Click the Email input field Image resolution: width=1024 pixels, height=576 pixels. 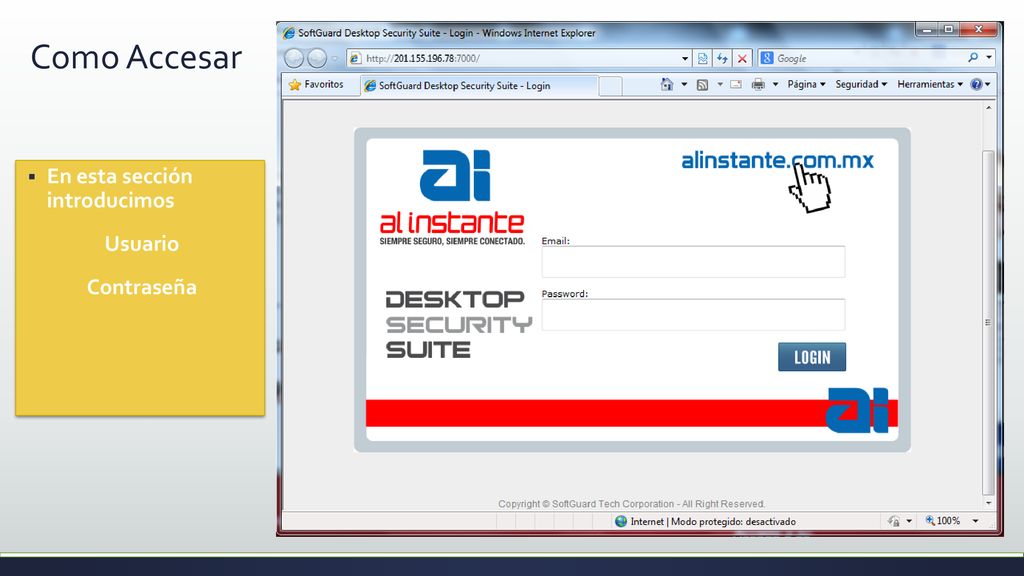[x=693, y=262]
